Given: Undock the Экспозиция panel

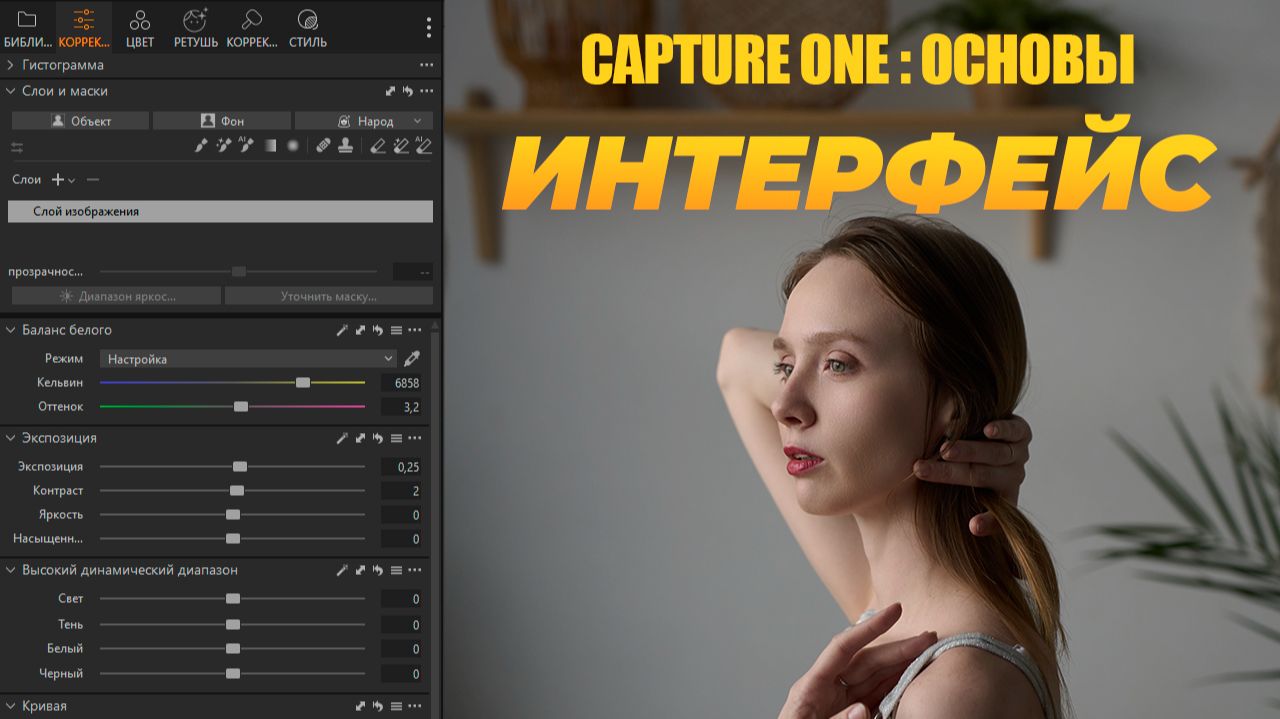Looking at the screenshot, I should [360, 438].
